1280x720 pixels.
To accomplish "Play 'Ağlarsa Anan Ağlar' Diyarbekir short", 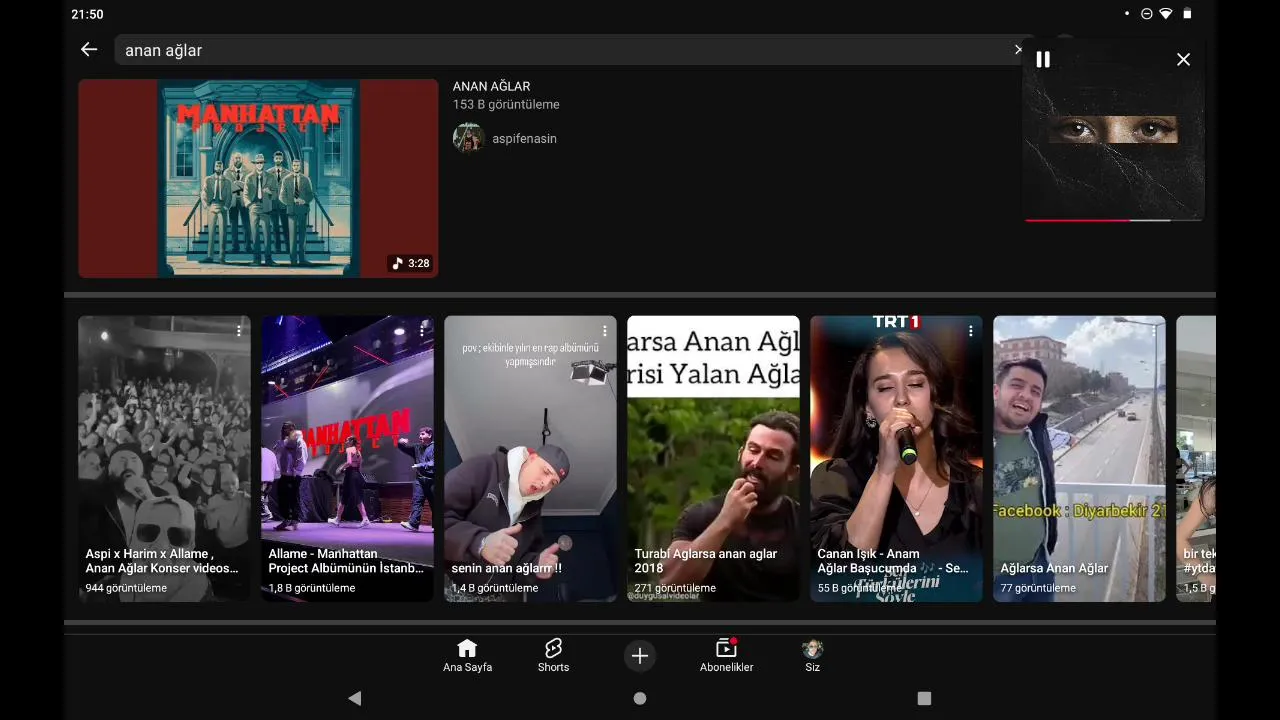I will click(x=1079, y=459).
